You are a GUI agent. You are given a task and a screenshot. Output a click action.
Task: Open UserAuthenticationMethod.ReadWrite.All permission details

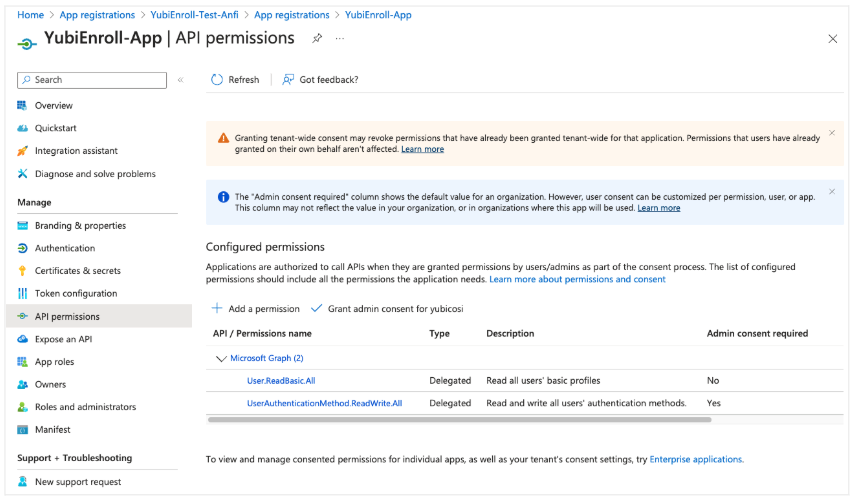point(324,403)
